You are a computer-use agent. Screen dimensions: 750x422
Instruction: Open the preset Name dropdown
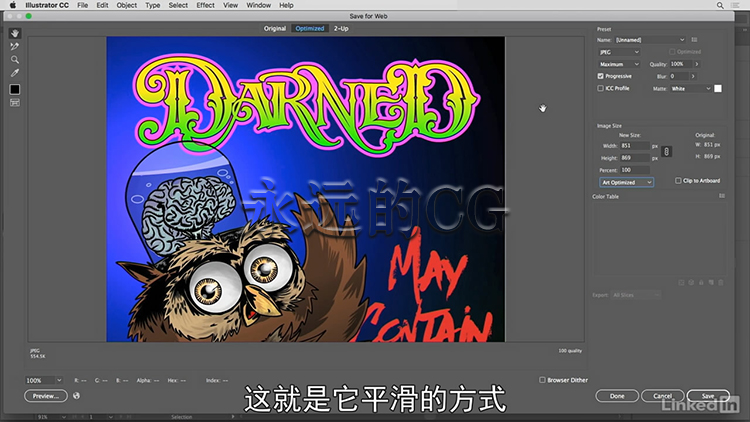[x=650, y=40]
